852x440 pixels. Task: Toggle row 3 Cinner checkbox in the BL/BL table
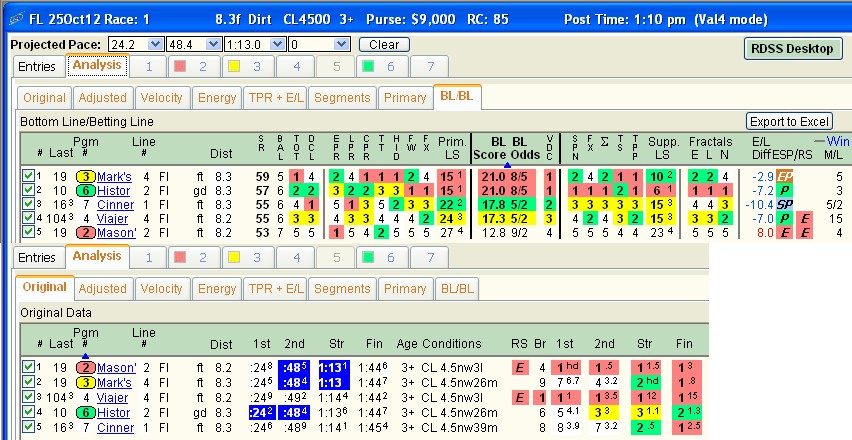tap(28, 204)
